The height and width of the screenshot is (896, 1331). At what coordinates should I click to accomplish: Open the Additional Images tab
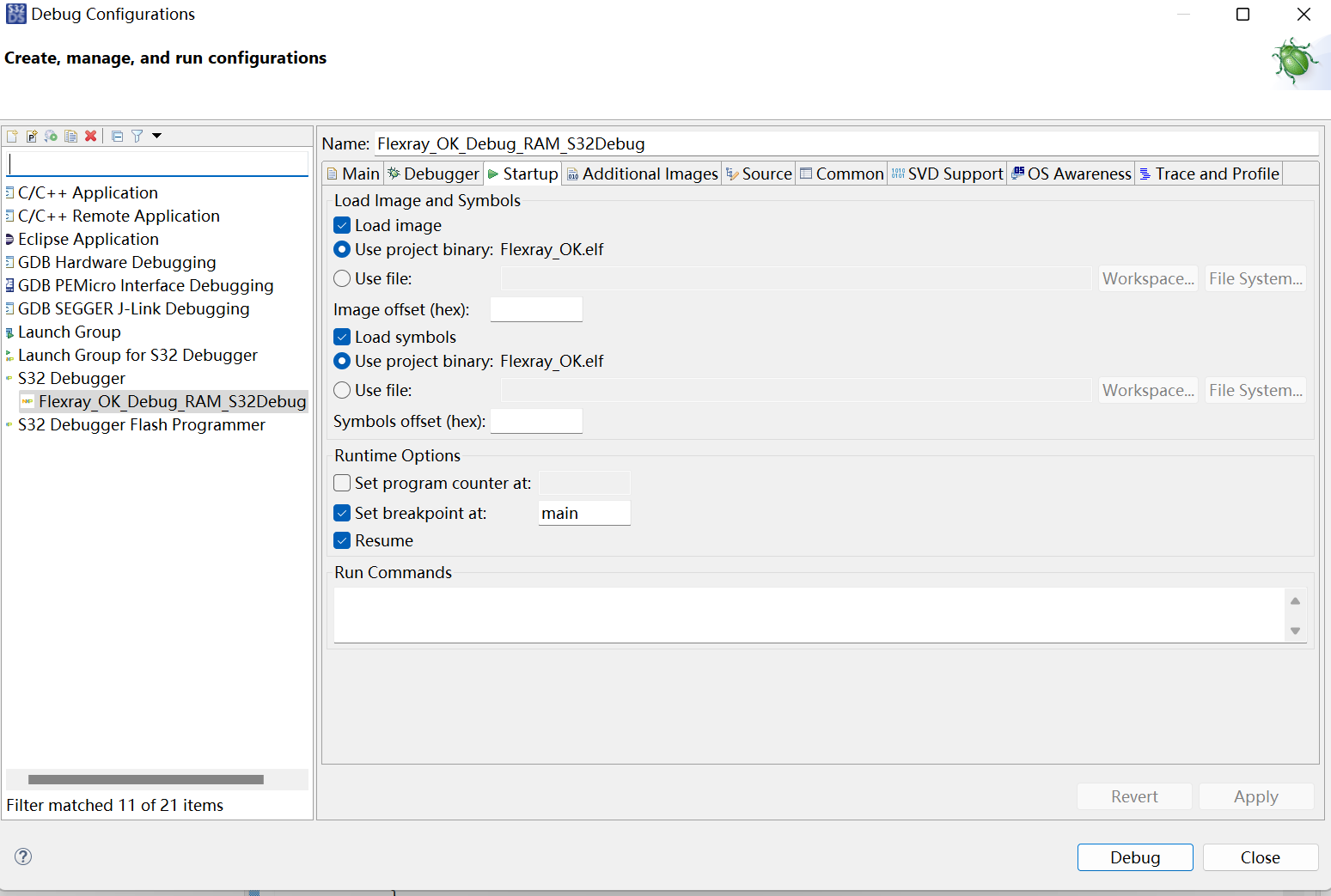(x=642, y=174)
